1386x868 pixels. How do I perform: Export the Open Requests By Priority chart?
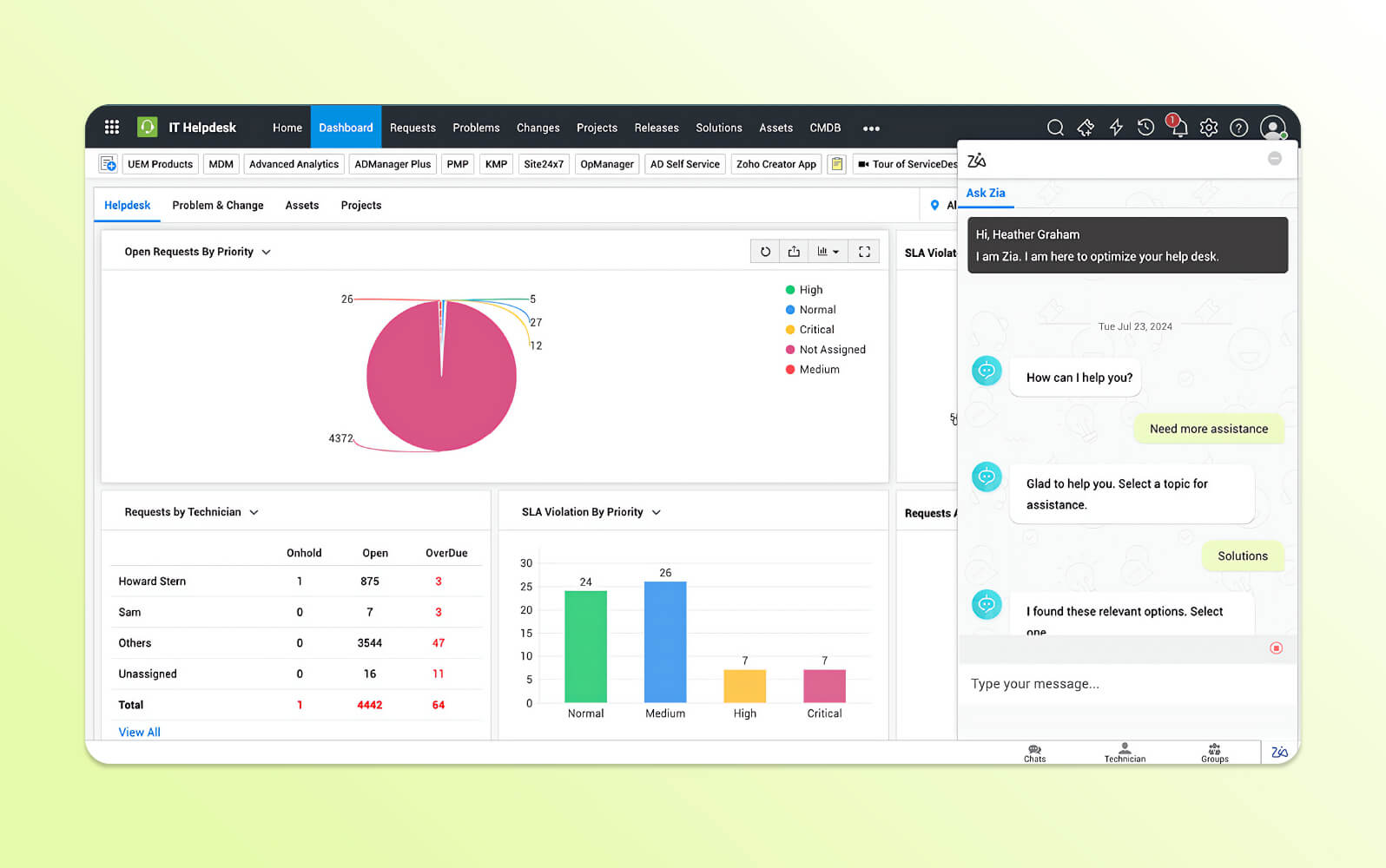tap(794, 252)
